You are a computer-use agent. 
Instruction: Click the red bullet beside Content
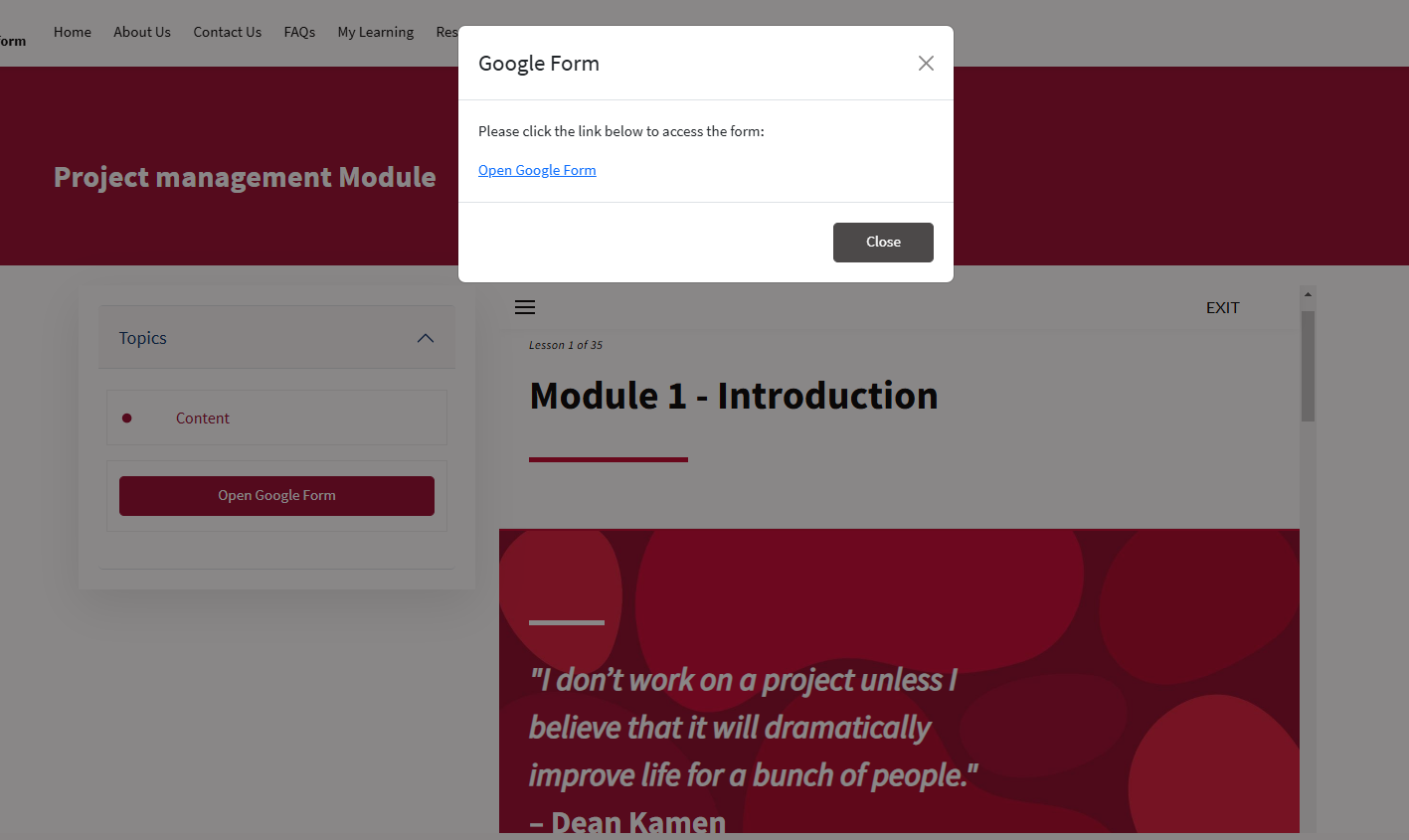coord(126,419)
